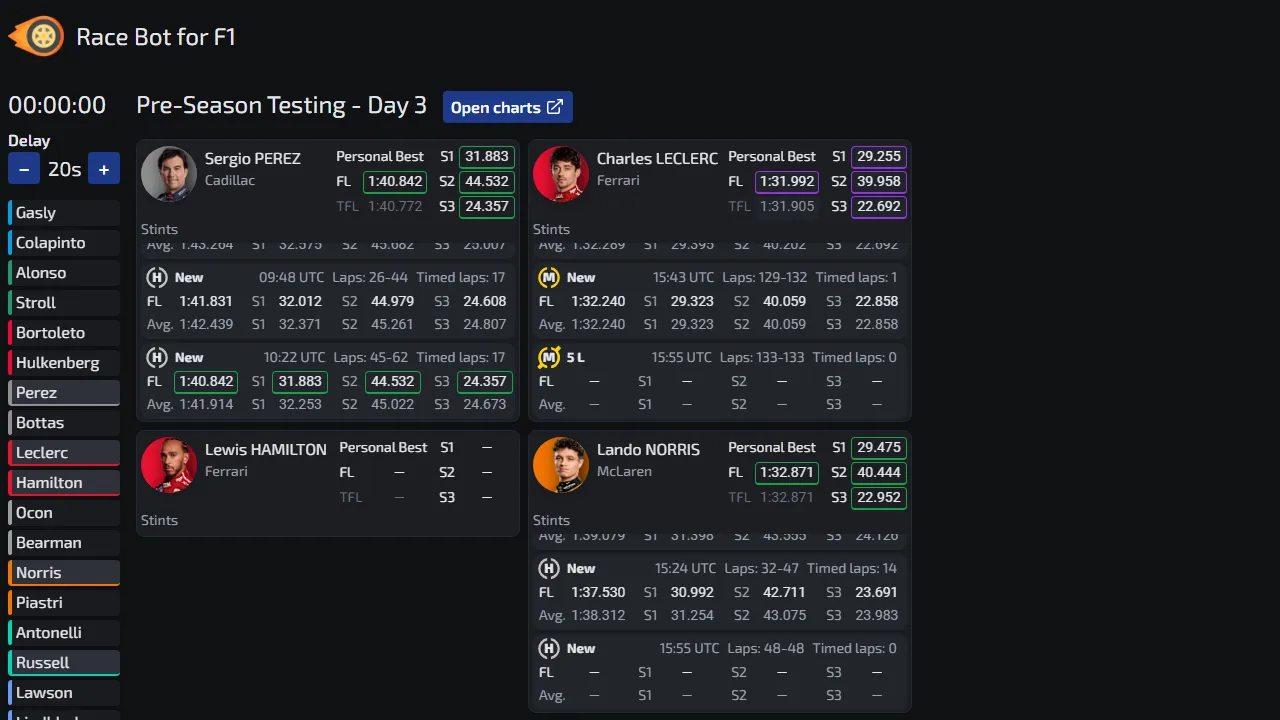Click the medium tire icon in Leclerc's 15:43 stint

[x=549, y=277]
